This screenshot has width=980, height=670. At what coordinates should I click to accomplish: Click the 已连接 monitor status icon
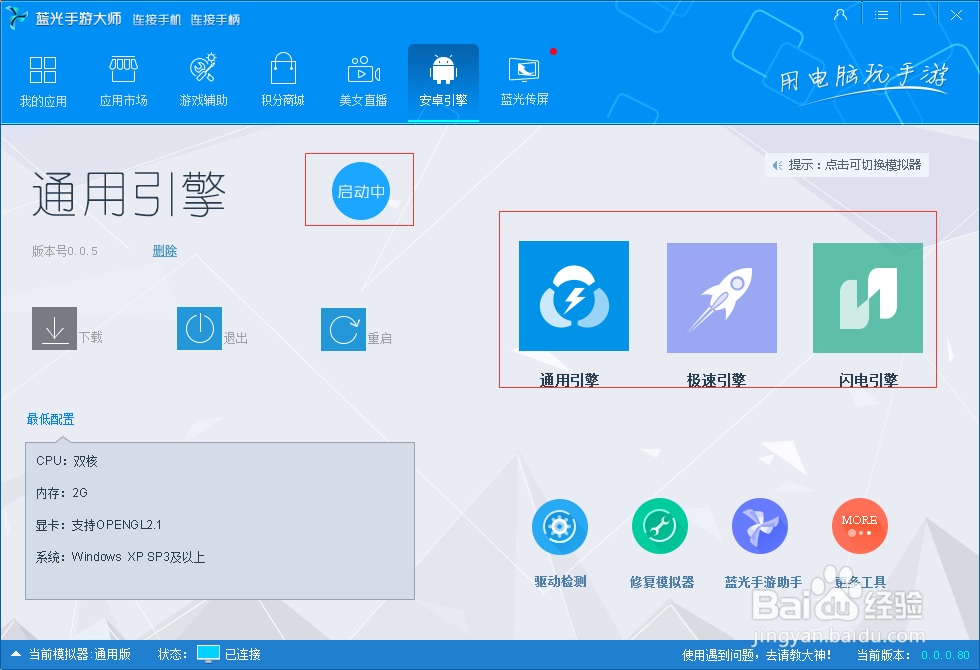(x=208, y=654)
